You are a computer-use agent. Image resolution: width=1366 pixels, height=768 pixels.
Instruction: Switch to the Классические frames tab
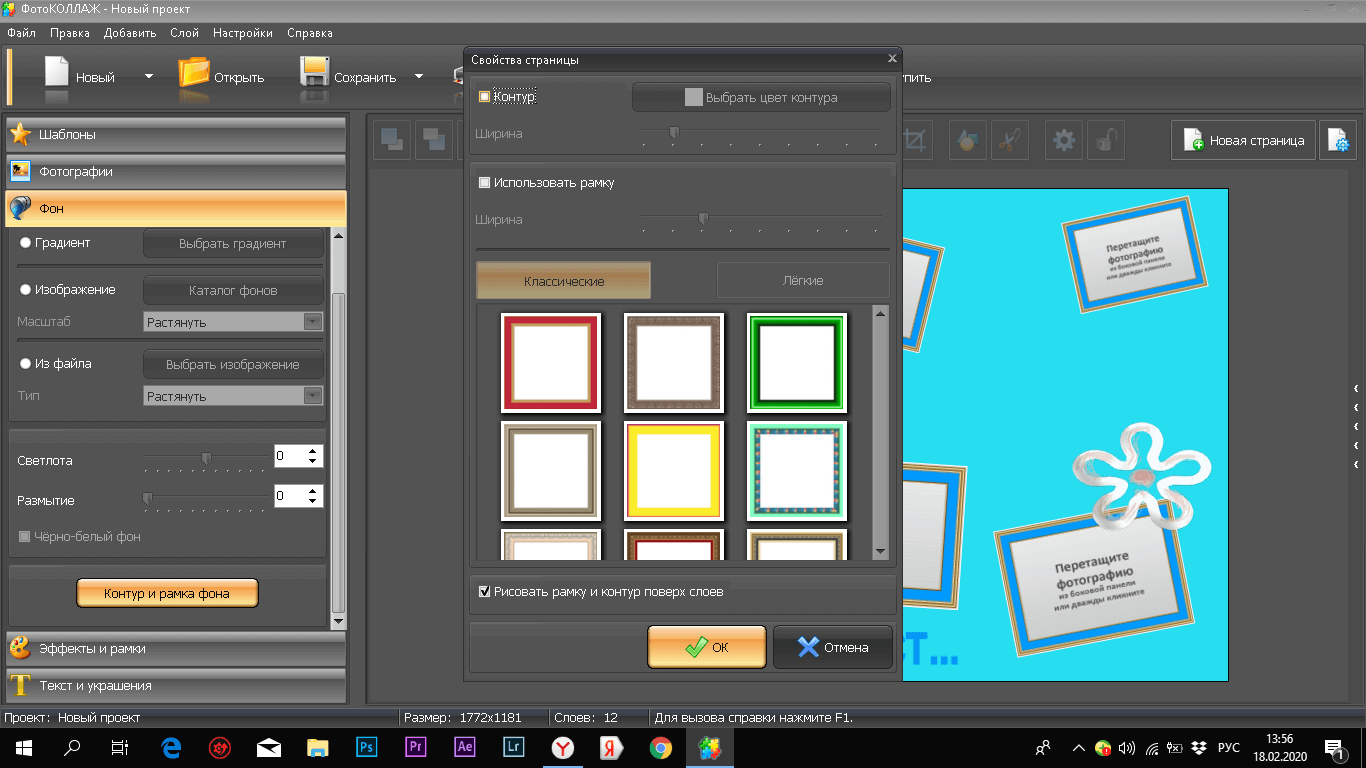click(564, 281)
